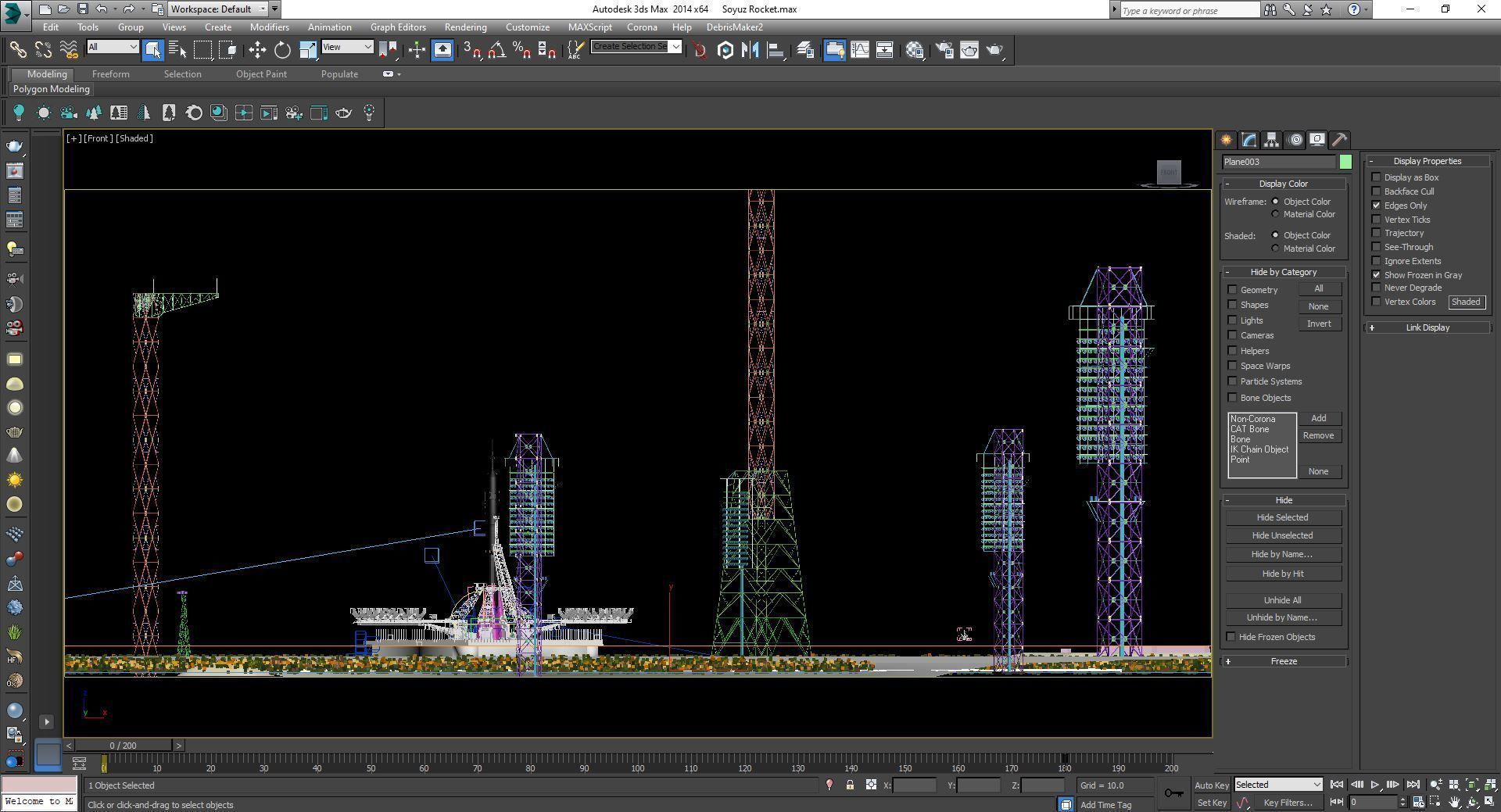Select Material Color for Wireframe
Viewport: 1501px width, 812px height.
[x=1276, y=214]
